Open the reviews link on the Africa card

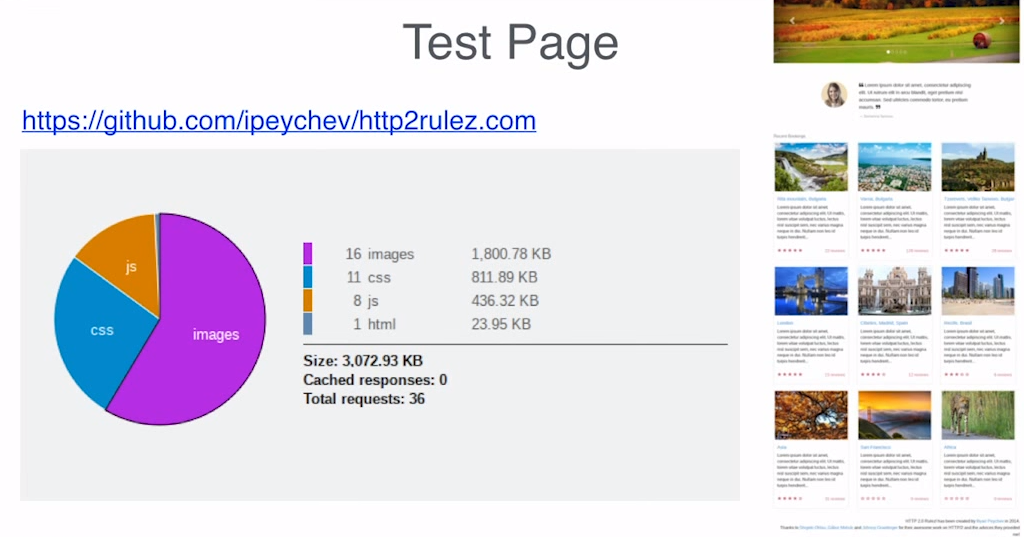(1002, 499)
